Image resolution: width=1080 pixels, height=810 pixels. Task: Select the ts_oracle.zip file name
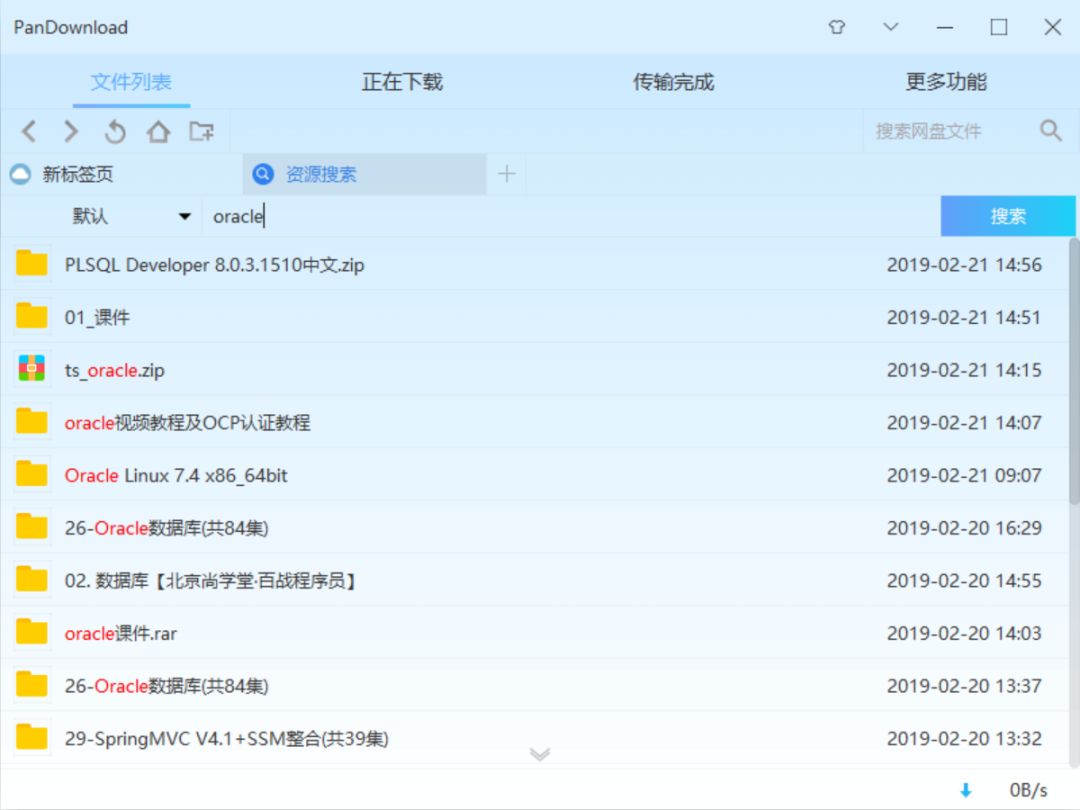[x=114, y=371]
